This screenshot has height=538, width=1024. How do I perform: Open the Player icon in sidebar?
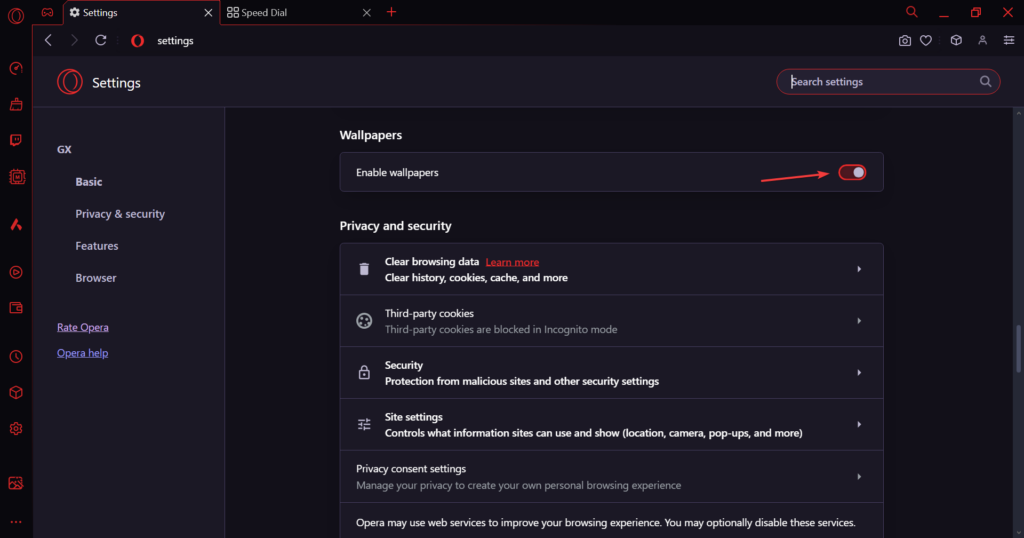click(16, 272)
